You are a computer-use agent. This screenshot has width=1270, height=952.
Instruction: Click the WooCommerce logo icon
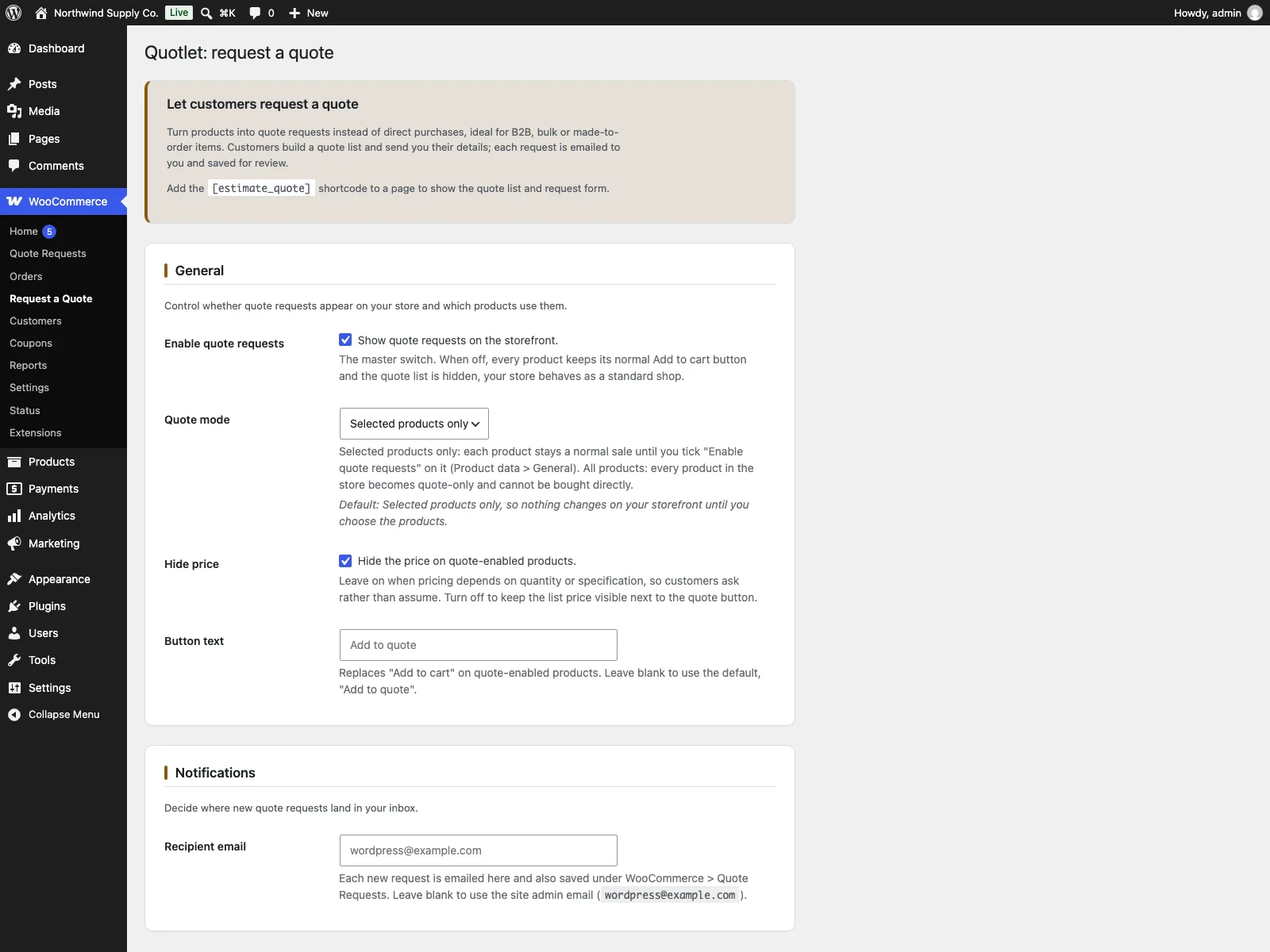(x=14, y=202)
